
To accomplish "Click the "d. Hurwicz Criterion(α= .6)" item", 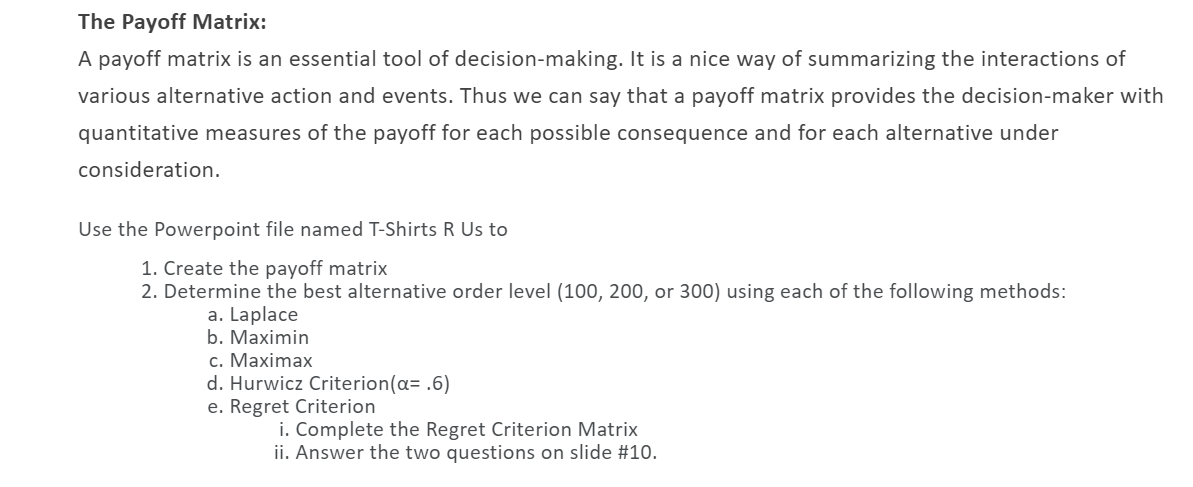I will pyautogui.click(x=328, y=384).
